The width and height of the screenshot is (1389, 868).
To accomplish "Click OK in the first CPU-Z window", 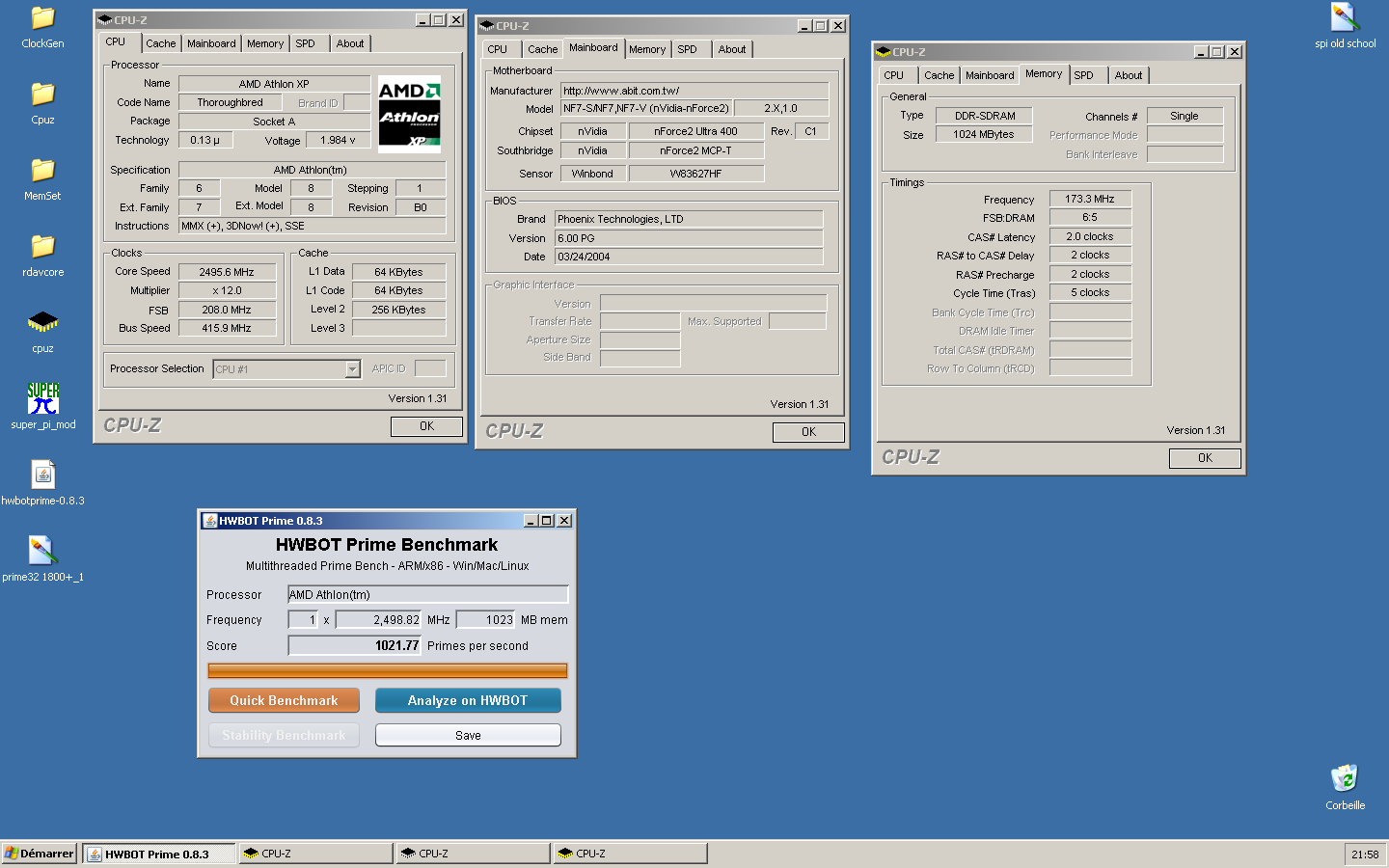I will pyautogui.click(x=426, y=426).
